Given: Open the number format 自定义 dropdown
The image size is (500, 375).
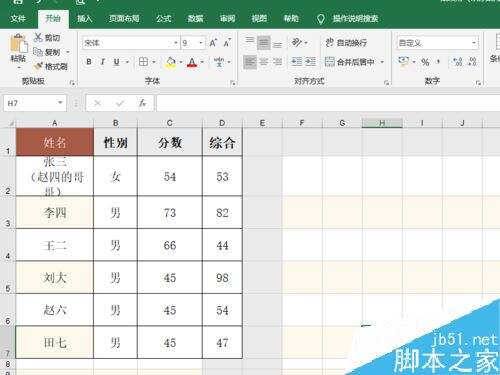Looking at the screenshot, I should point(474,43).
